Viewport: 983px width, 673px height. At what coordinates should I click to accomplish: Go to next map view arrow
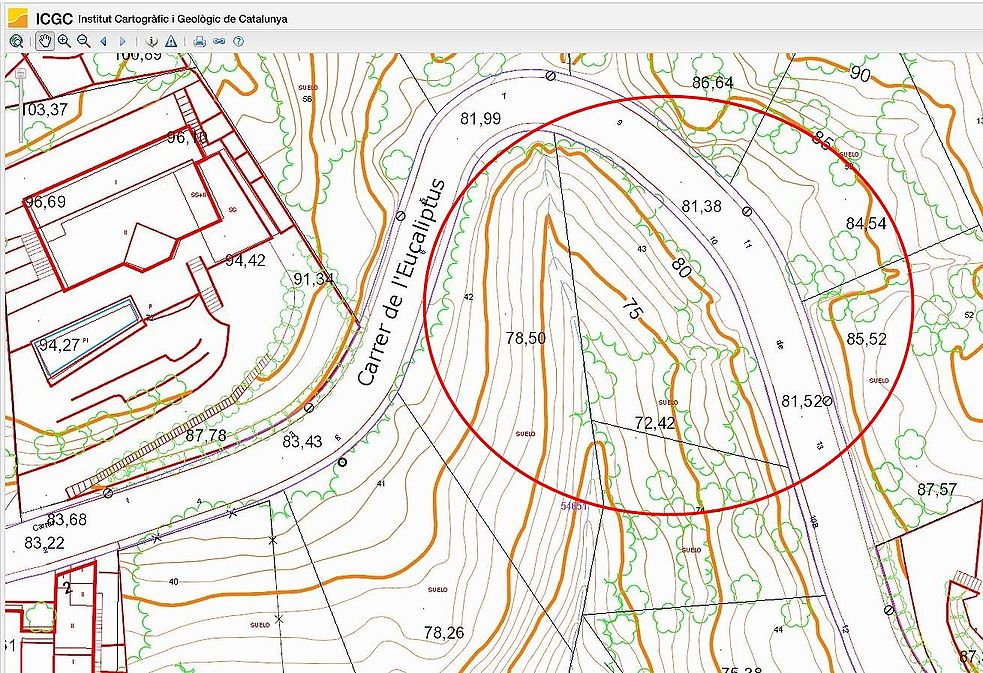[x=122, y=41]
